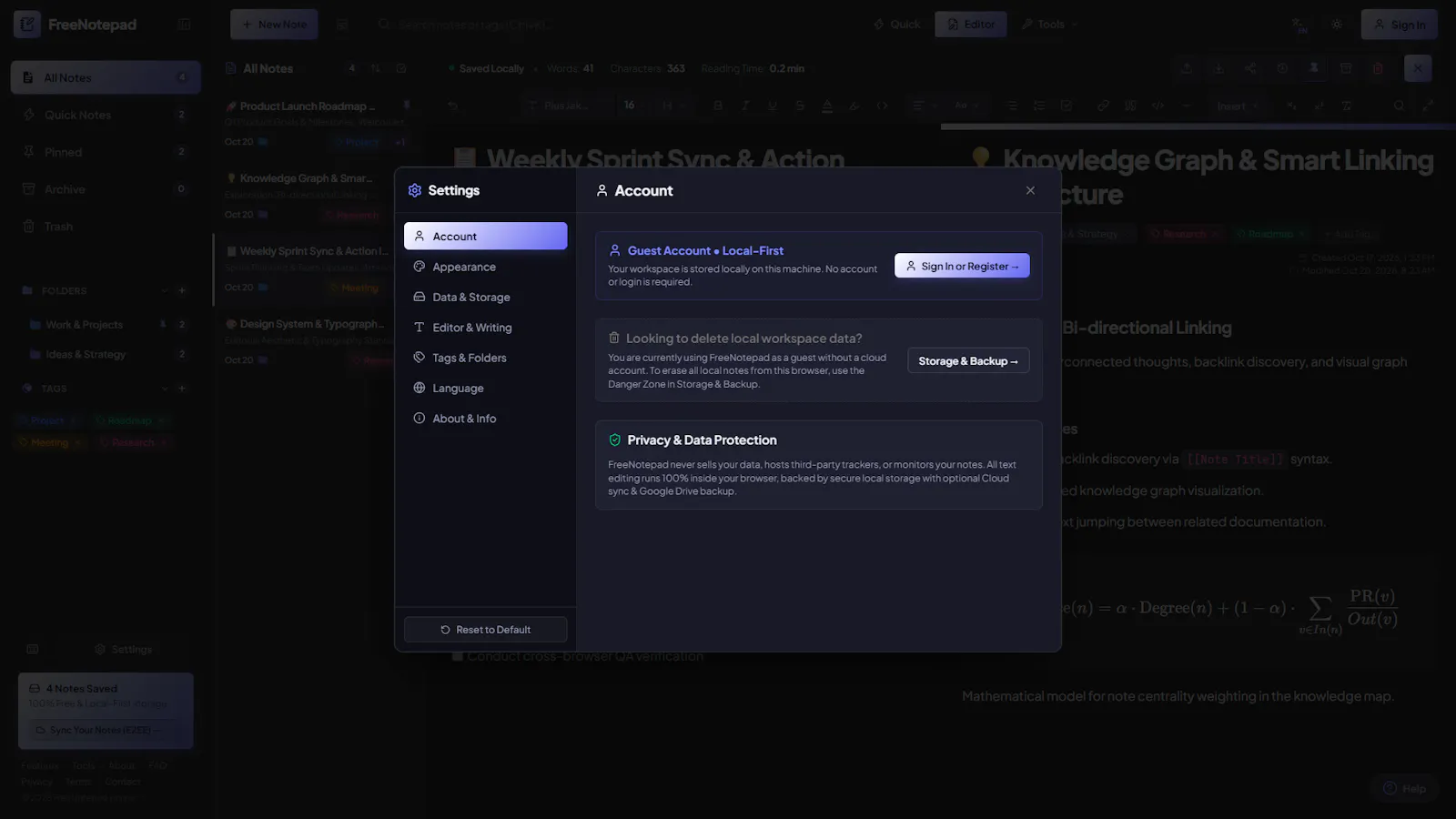
Task: Click Reset to Default button
Action: click(x=485, y=630)
